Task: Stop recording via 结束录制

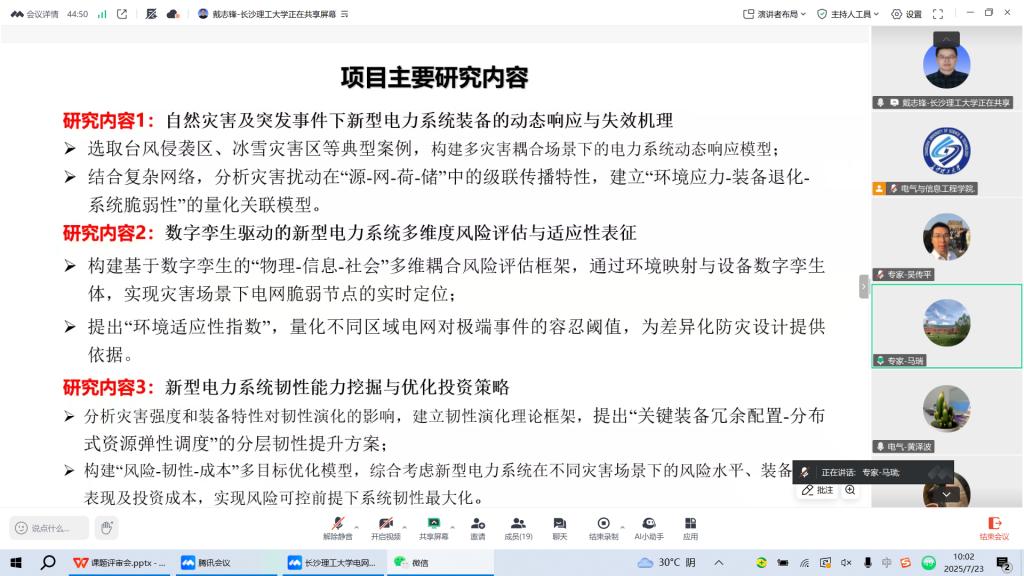Action: [603, 526]
